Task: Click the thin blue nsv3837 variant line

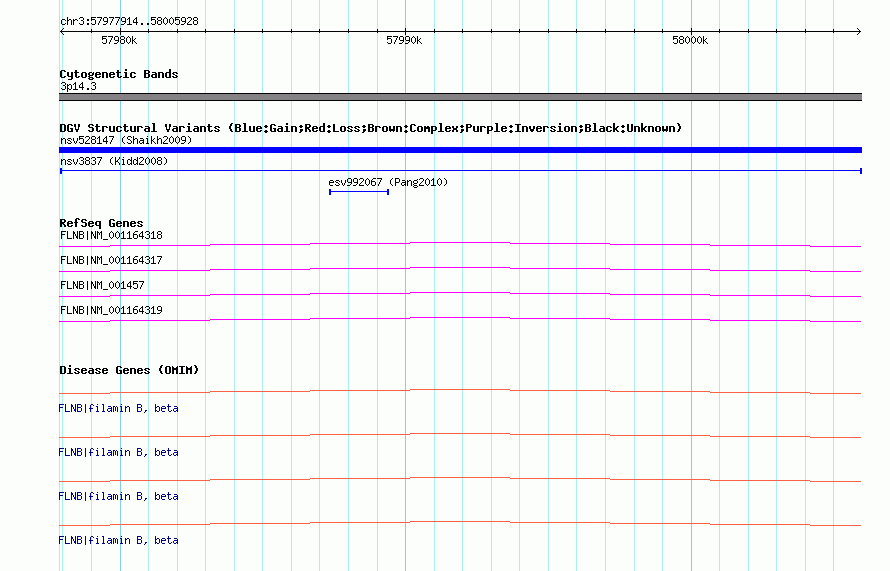Action: [460, 171]
